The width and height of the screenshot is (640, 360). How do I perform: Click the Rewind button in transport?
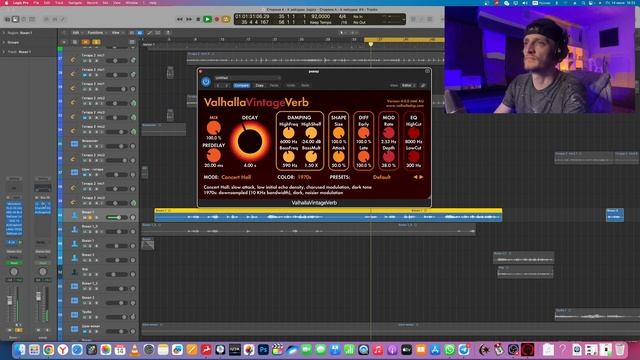(x=180, y=19)
